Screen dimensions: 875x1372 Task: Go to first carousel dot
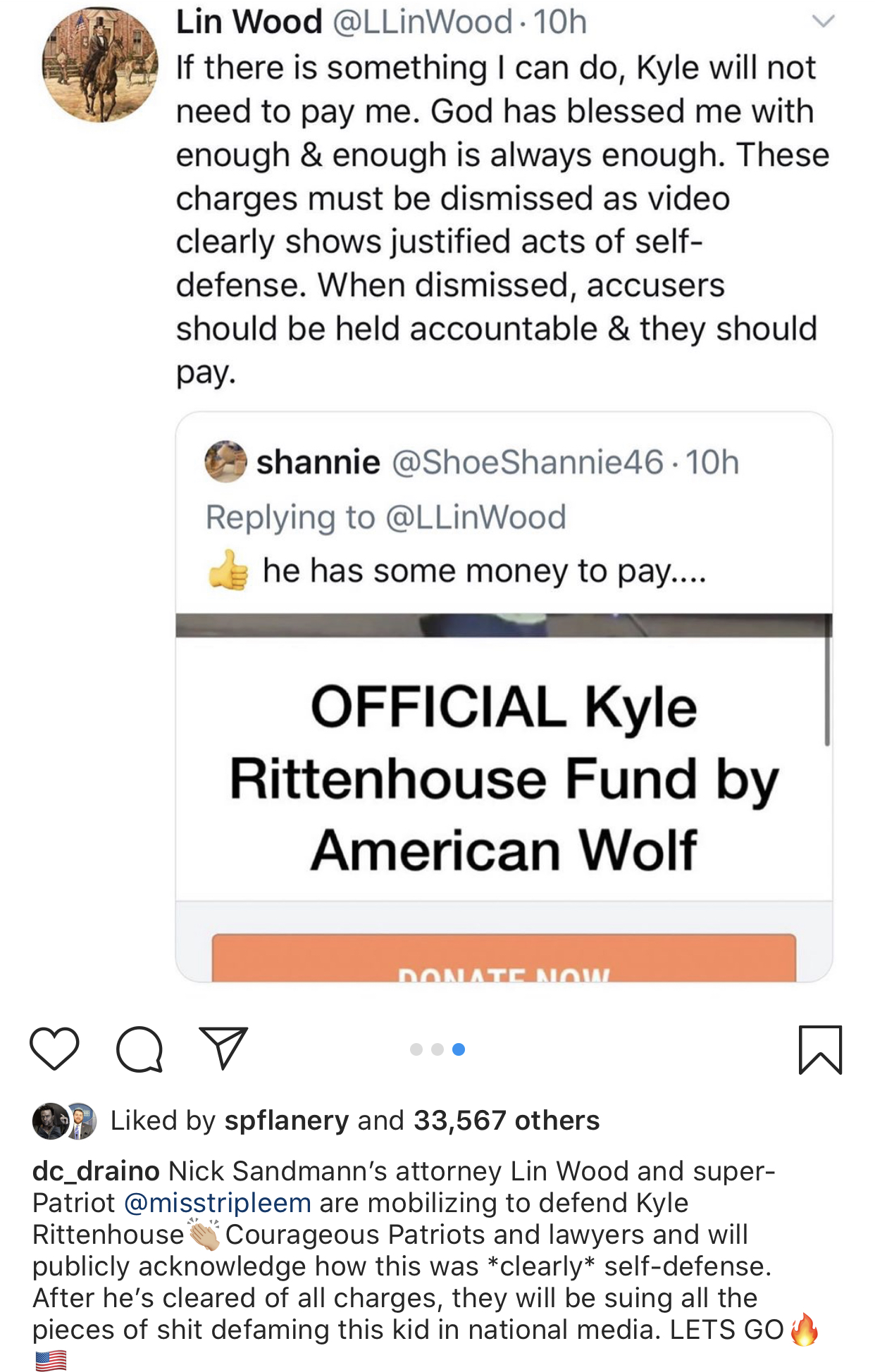416,1049
